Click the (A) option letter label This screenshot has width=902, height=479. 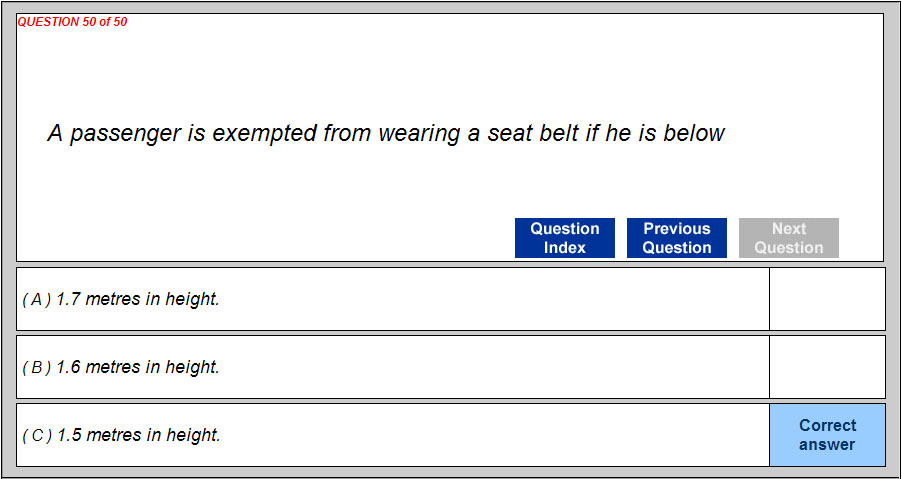click(x=36, y=299)
